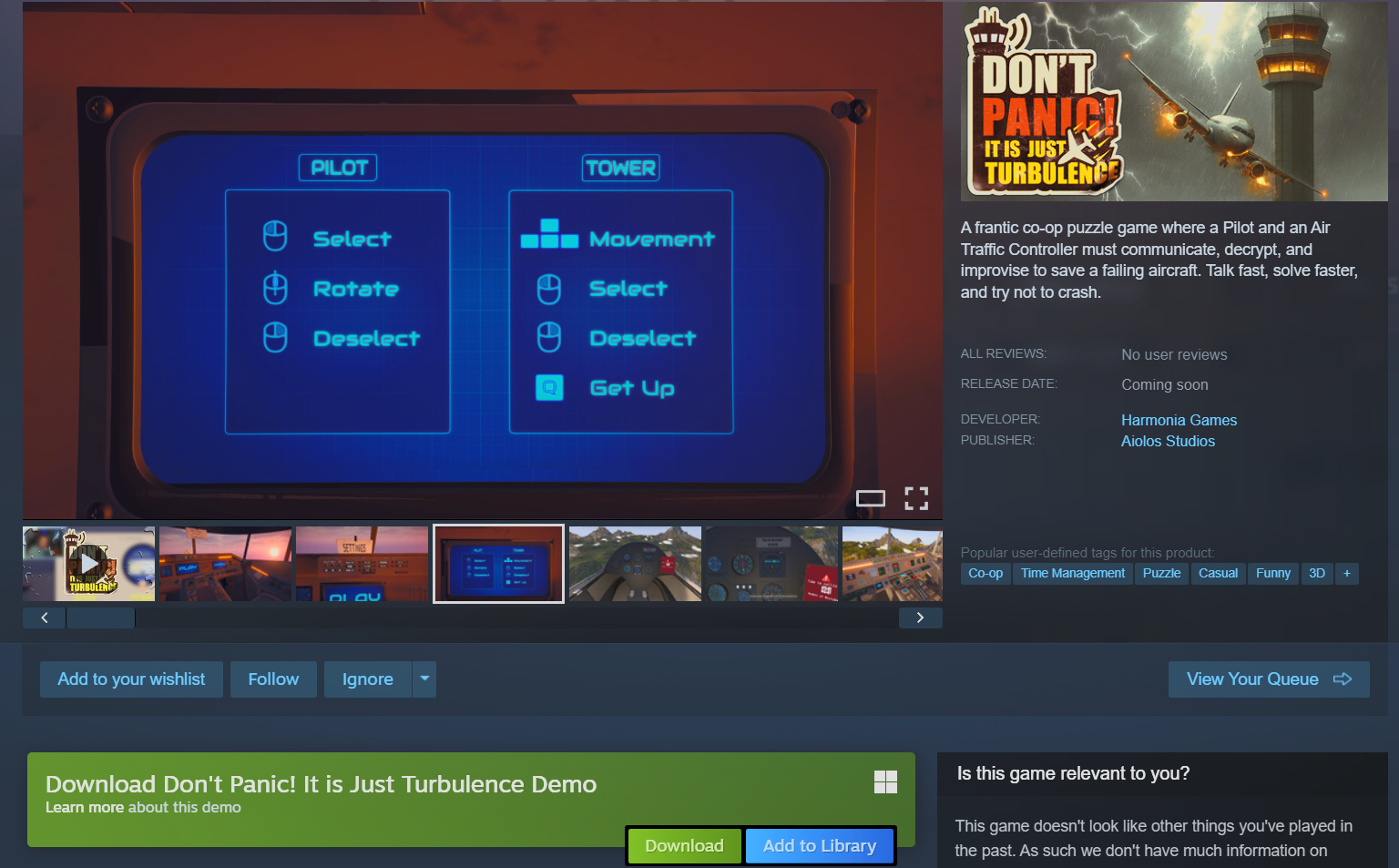The height and width of the screenshot is (868, 1399).
Task: Click 'Is this game relevant to you?' heading
Action: click(1073, 773)
